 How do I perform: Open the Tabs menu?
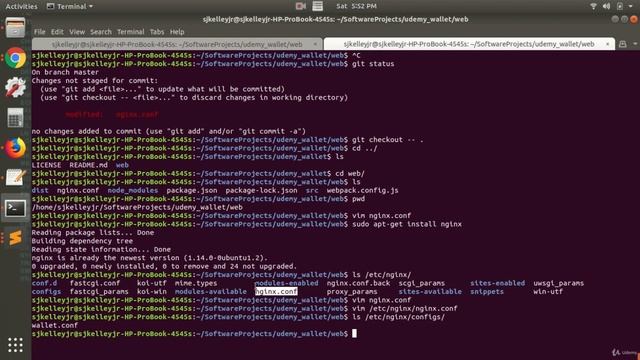(157, 32)
